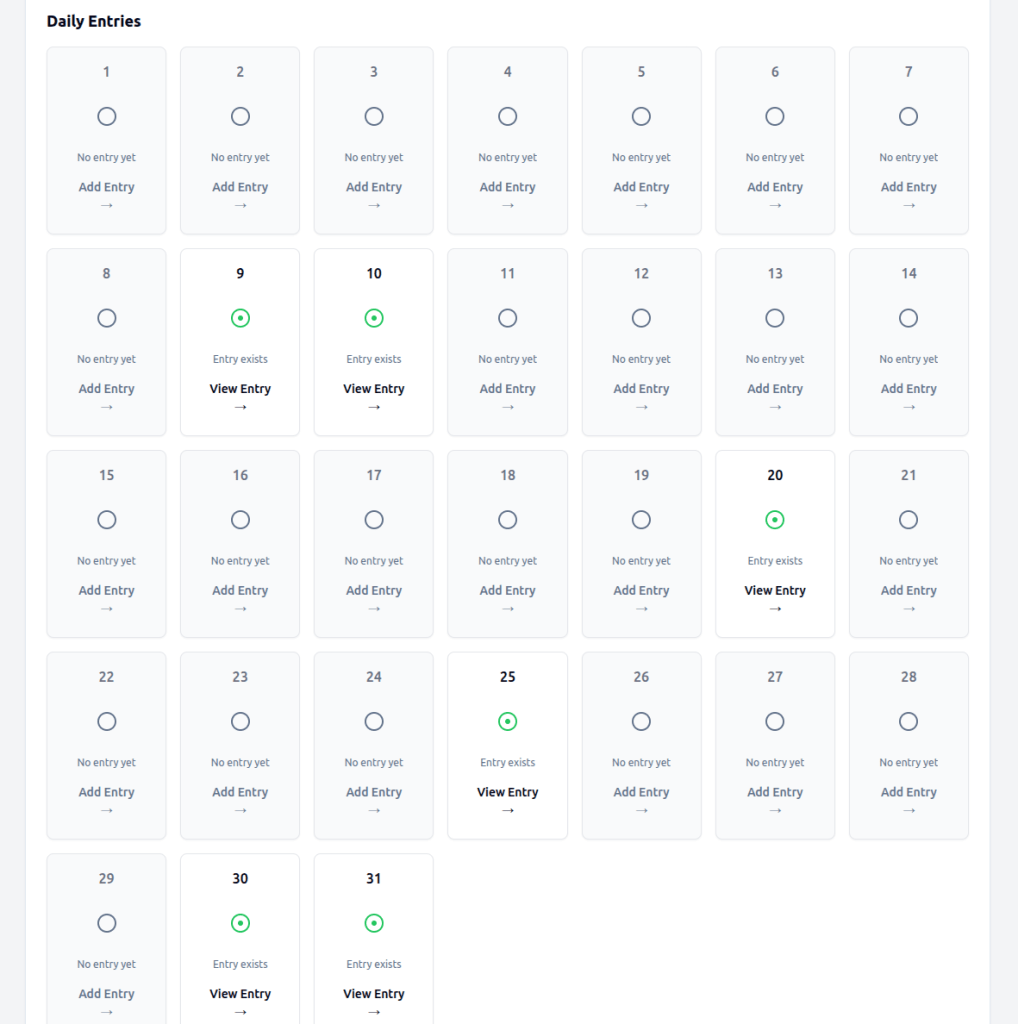Open View Entry for day 9
Viewport: 1018px width, 1024px height.
coord(240,389)
